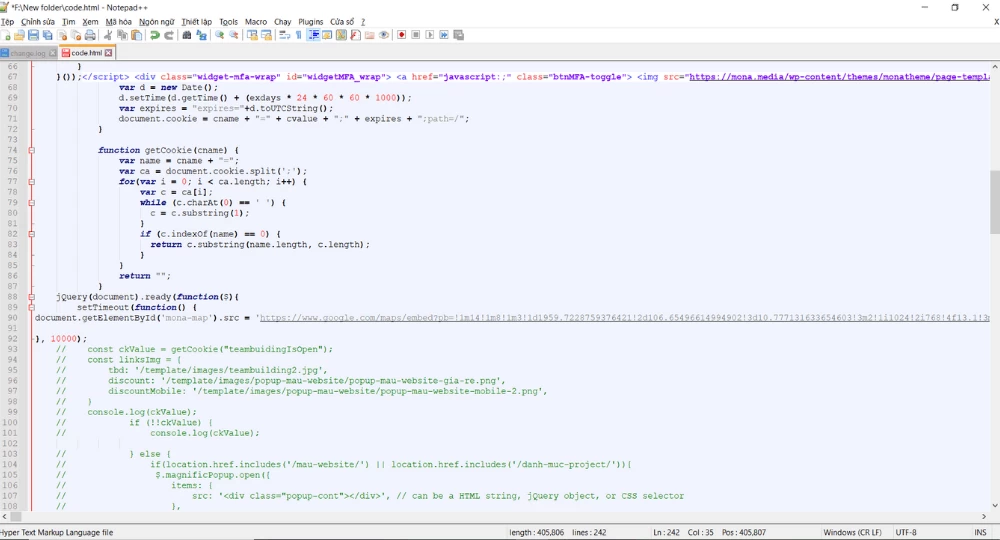Open the Ngôn ngữ menu

pyautogui.click(x=156, y=22)
